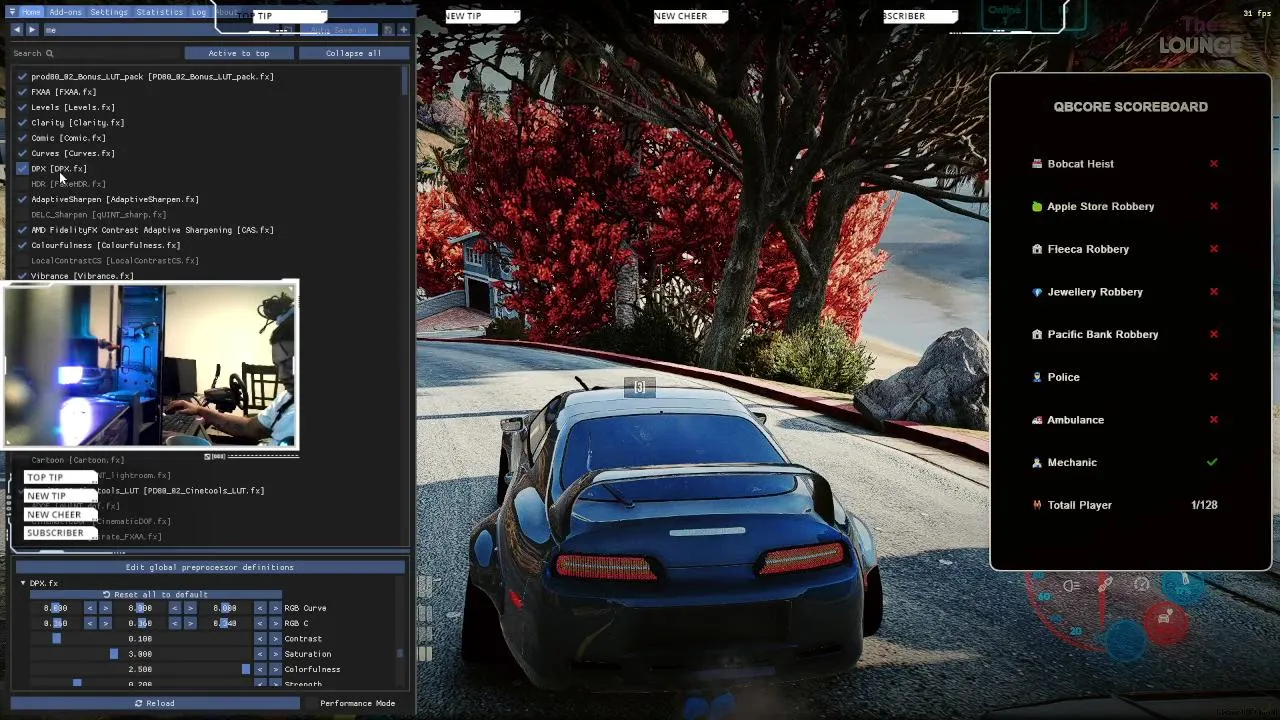1280x720 pixels.
Task: Increase the Saturation value with right arrow
Action: (275, 654)
